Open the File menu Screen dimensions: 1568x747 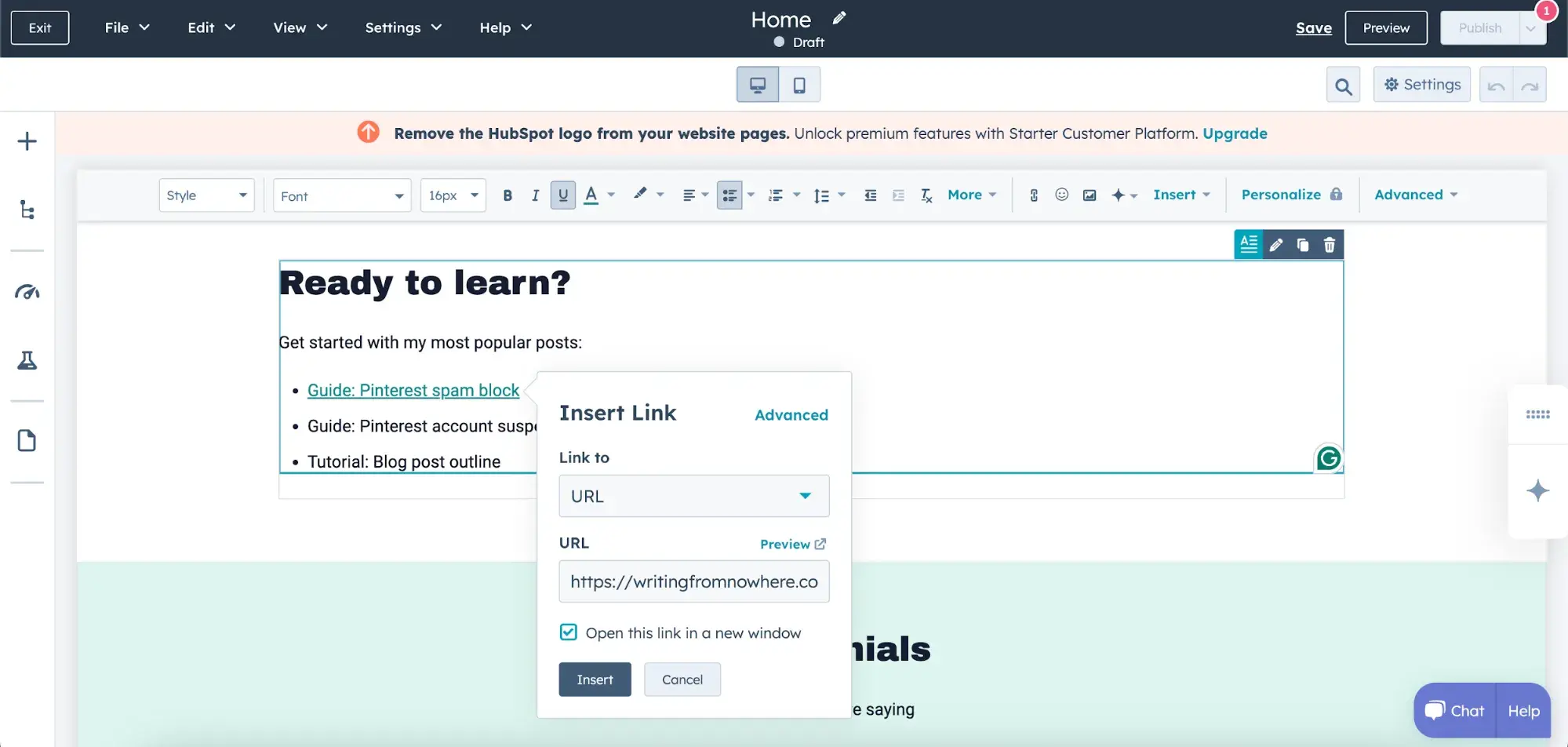[x=127, y=27]
